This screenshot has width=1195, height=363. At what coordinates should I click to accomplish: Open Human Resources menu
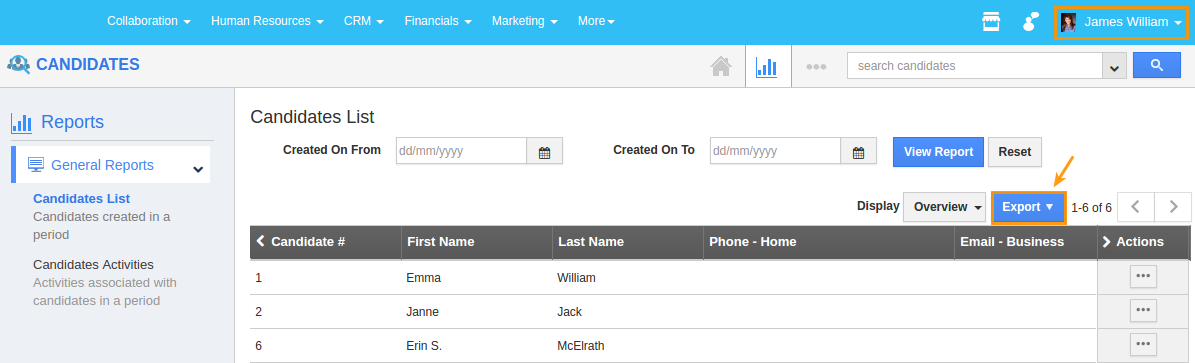coord(268,21)
